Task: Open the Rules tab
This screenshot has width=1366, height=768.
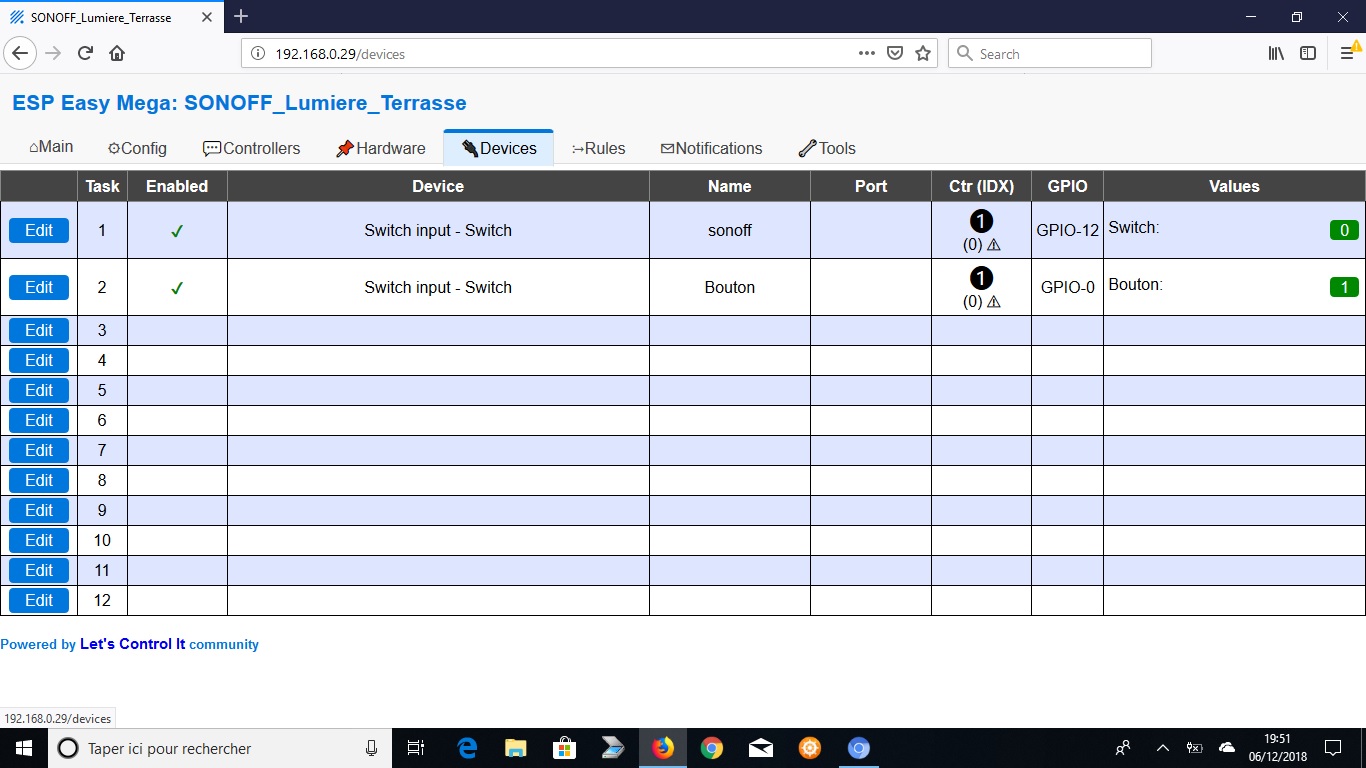Action: pos(598,148)
